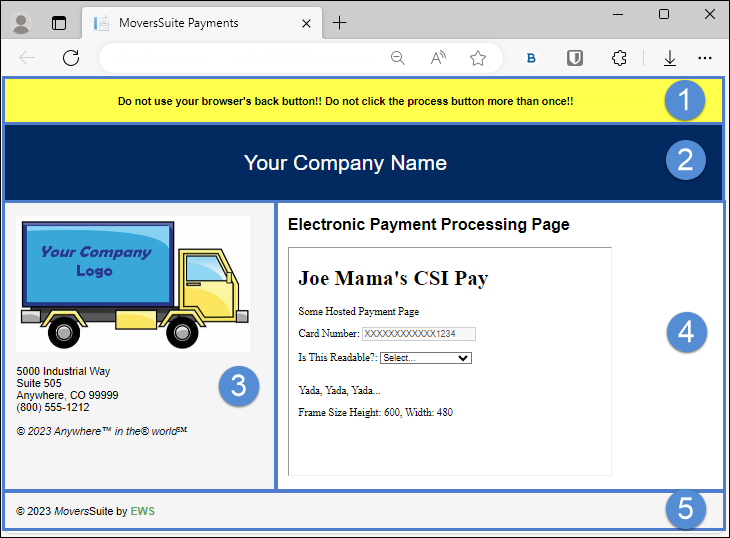730x538 pixels.
Task: Click the (800) 555-1212 phone number
Action: pos(53,407)
